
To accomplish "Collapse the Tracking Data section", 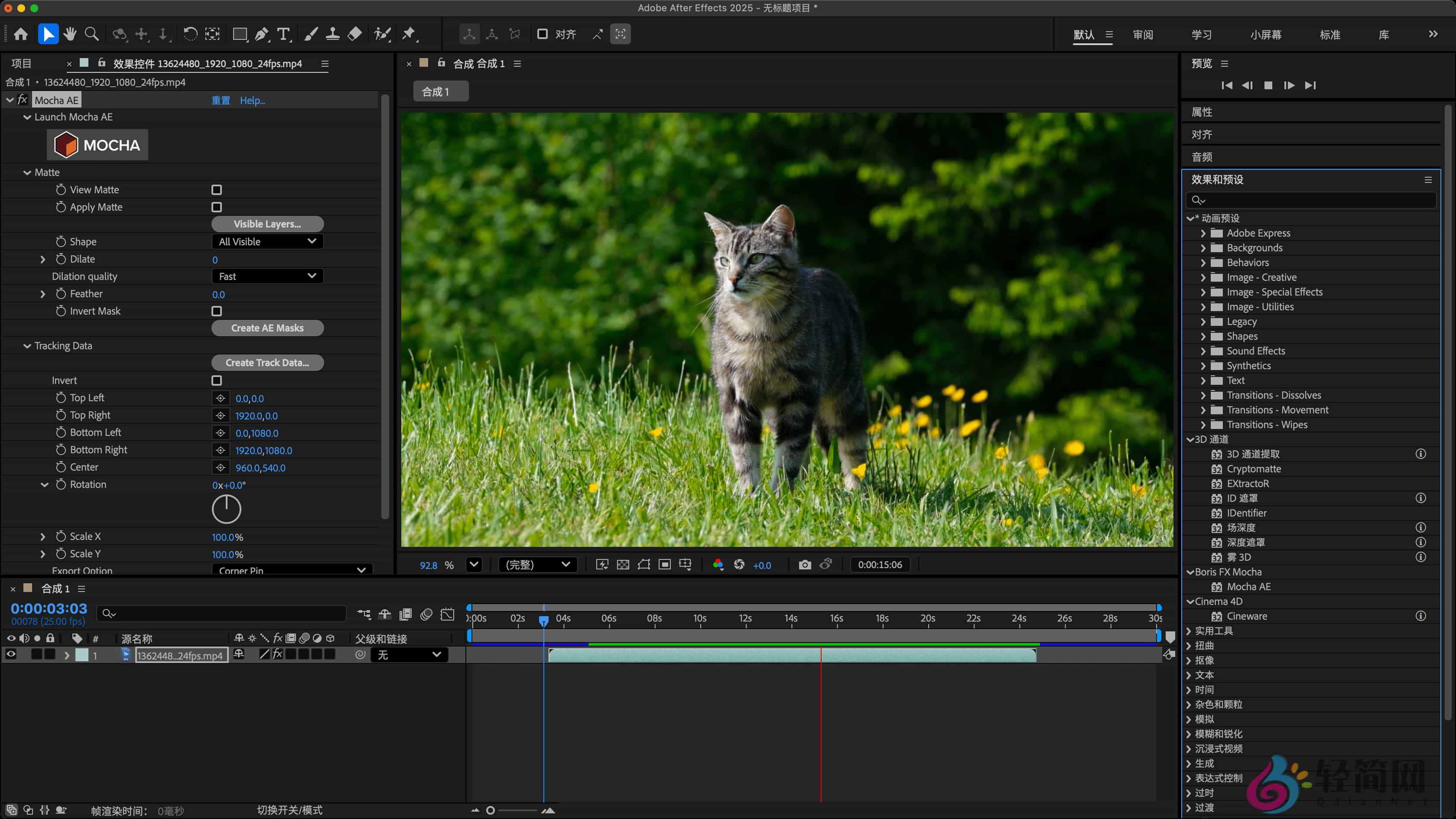I will click(26, 345).
